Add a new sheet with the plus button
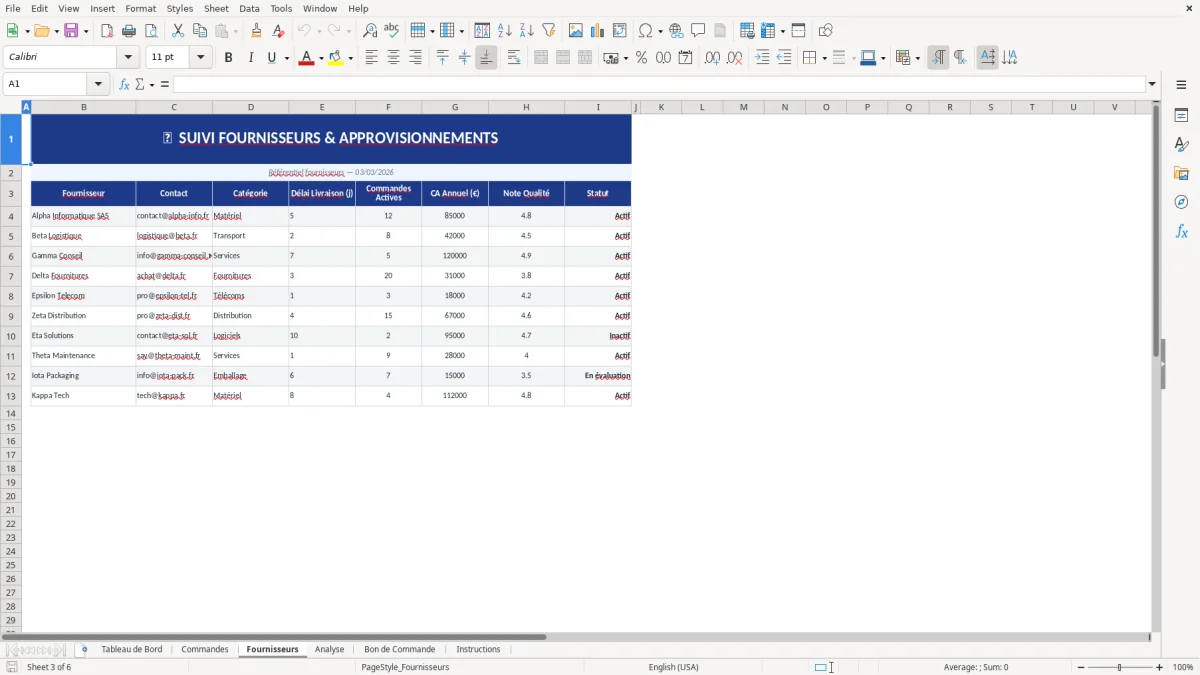1200x675 pixels. (84, 649)
